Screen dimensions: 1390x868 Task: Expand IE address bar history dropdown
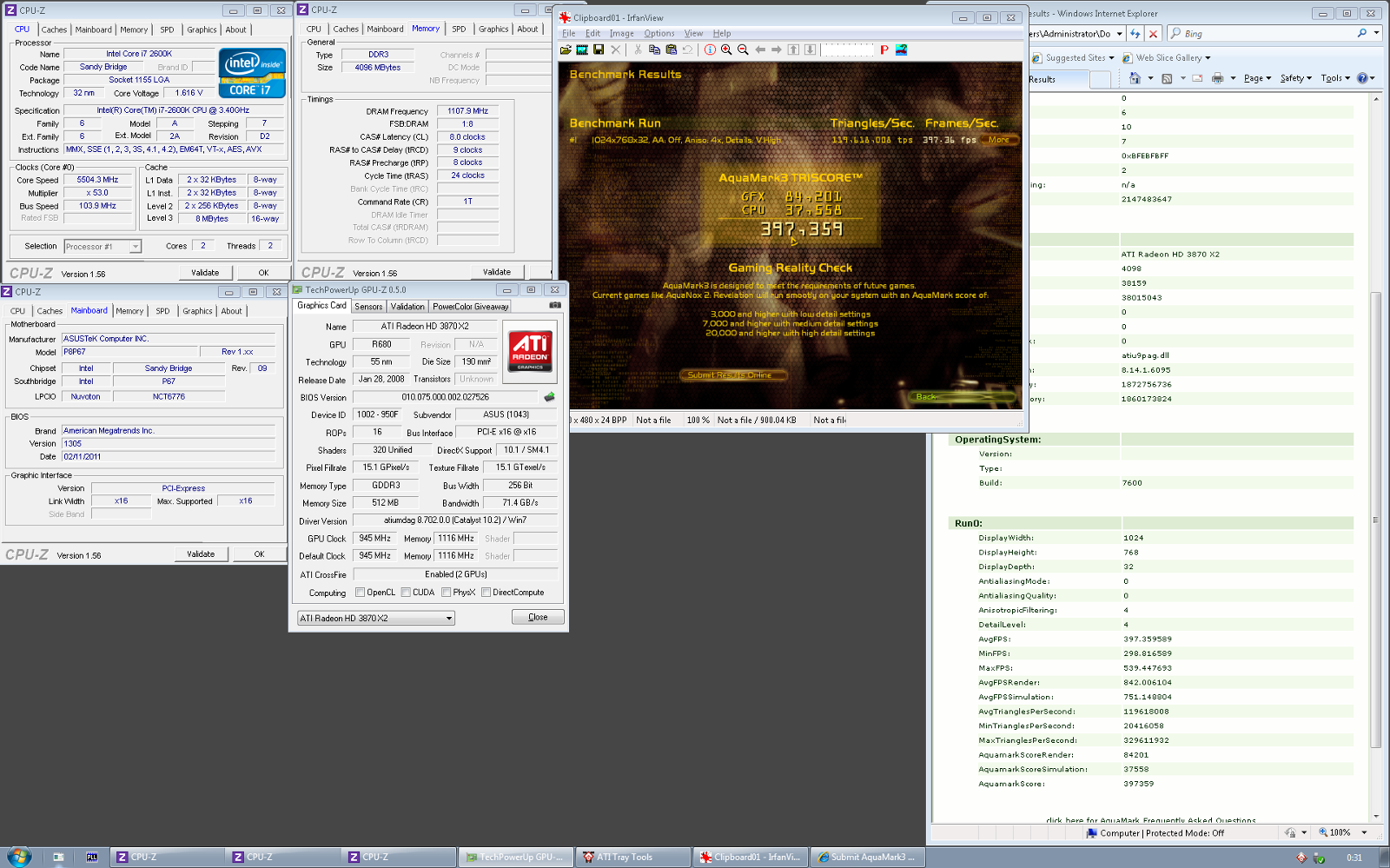[x=1119, y=34]
